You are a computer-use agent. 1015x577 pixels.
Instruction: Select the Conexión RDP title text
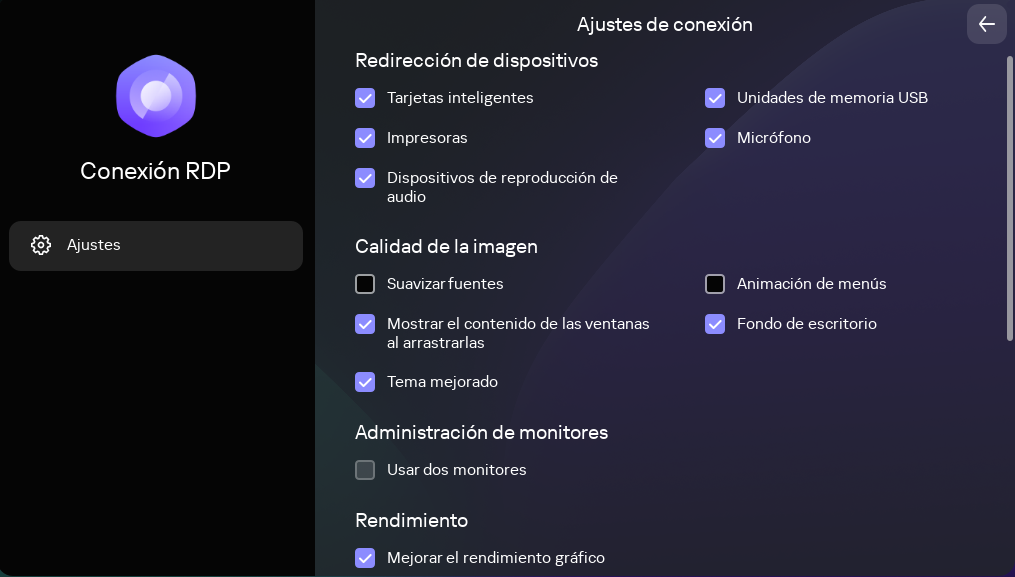pyautogui.click(x=155, y=171)
